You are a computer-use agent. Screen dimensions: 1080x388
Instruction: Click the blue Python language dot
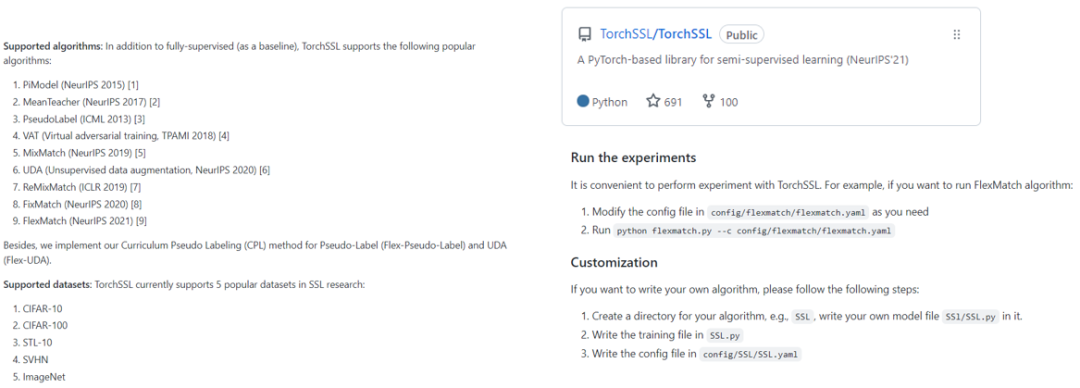(x=583, y=101)
